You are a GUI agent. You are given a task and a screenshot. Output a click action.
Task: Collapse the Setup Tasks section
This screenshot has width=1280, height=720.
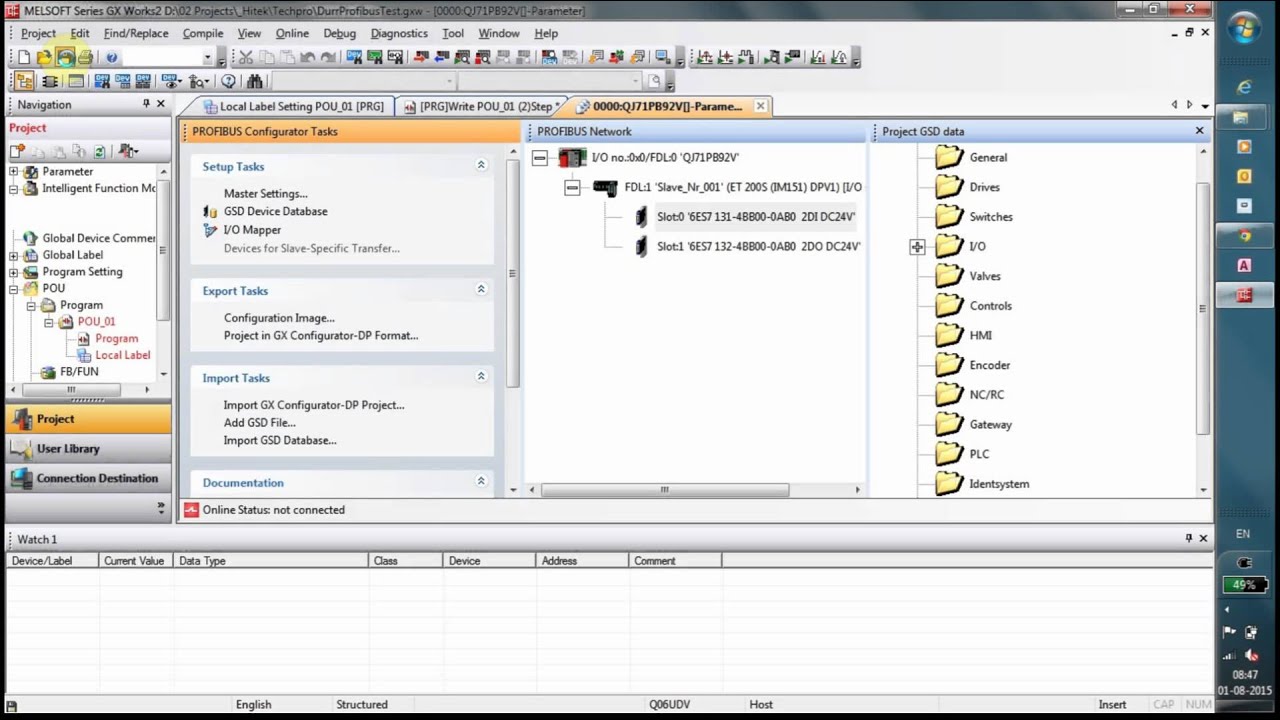[481, 165]
